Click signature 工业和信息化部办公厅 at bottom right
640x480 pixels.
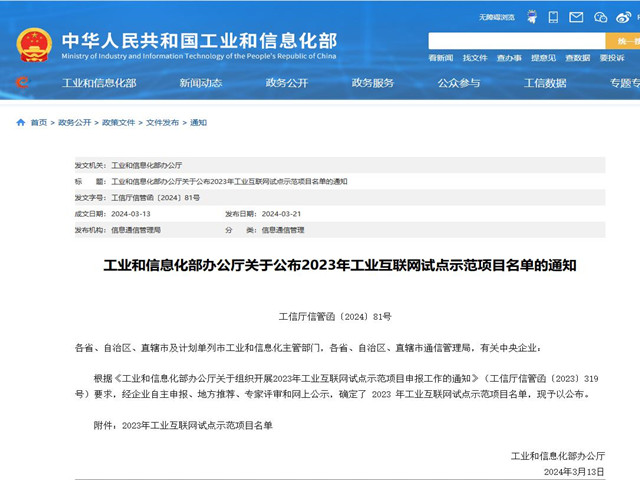558,456
